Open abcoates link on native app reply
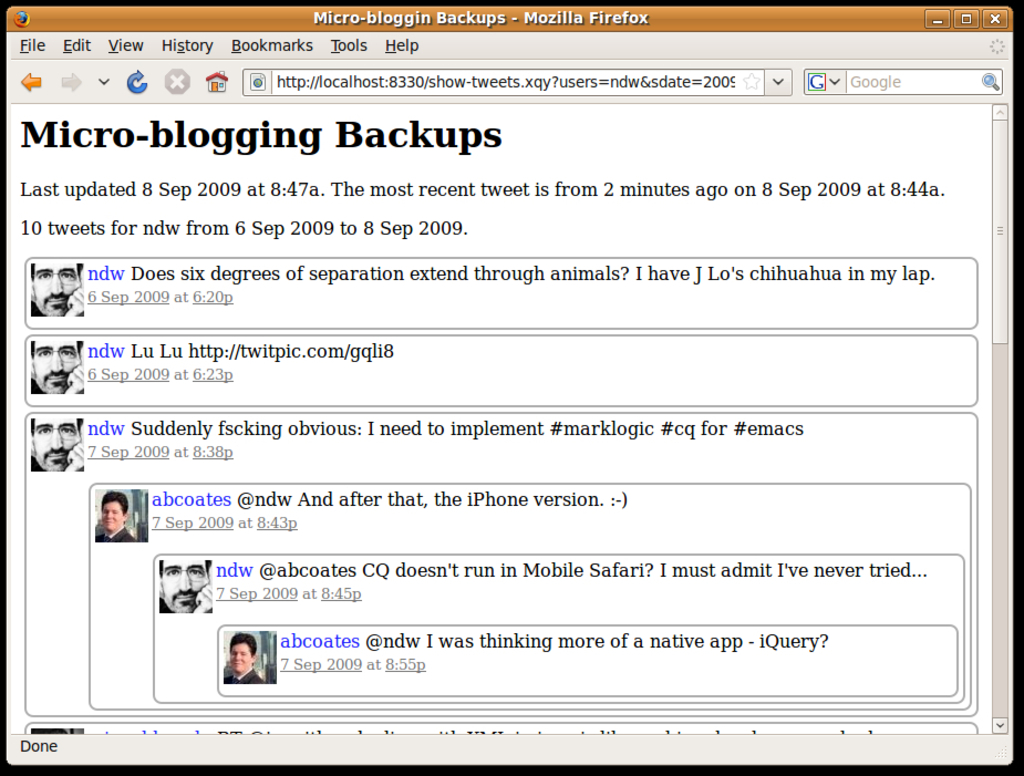 tap(320, 641)
